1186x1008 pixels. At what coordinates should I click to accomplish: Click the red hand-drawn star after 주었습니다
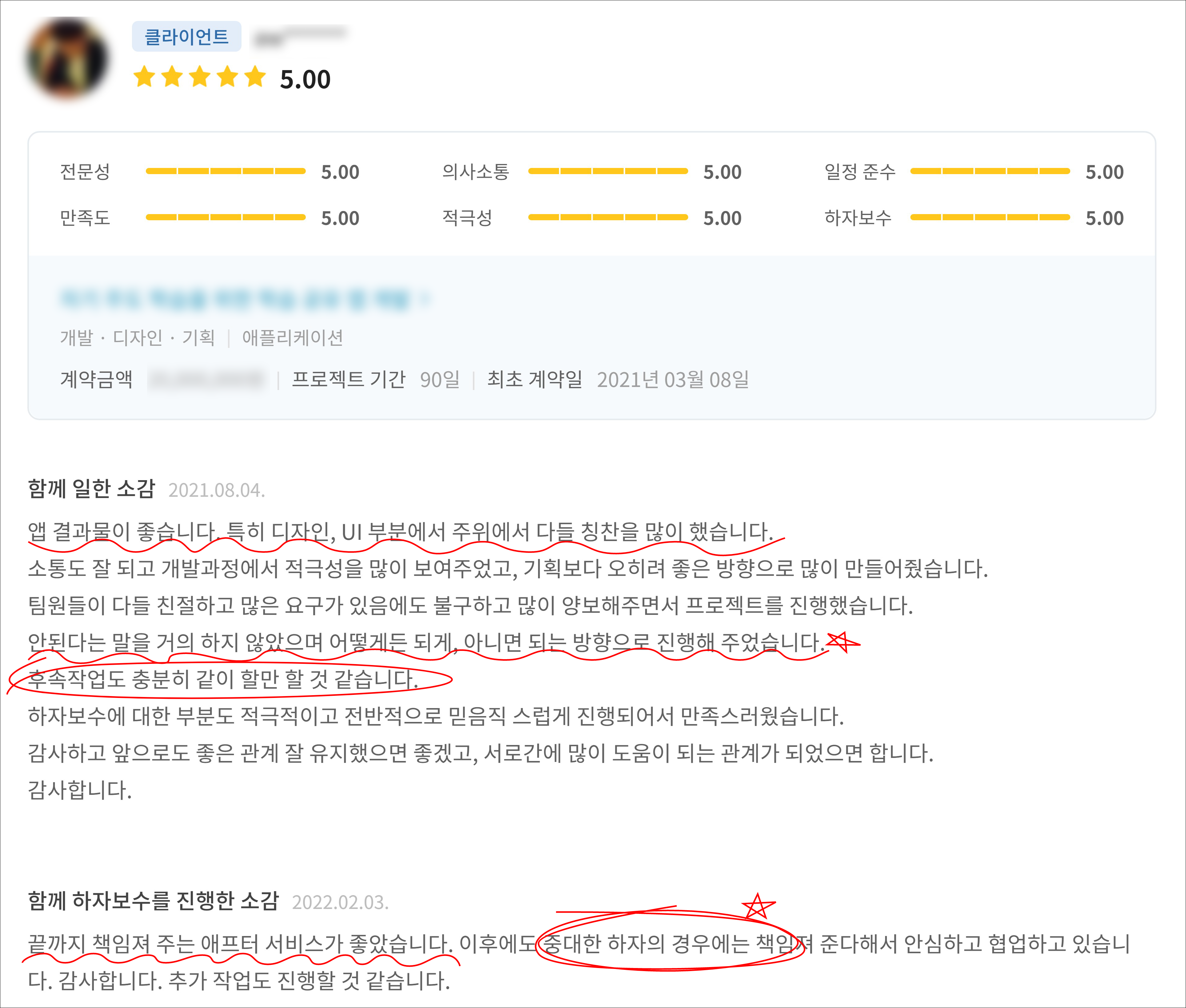(841, 642)
